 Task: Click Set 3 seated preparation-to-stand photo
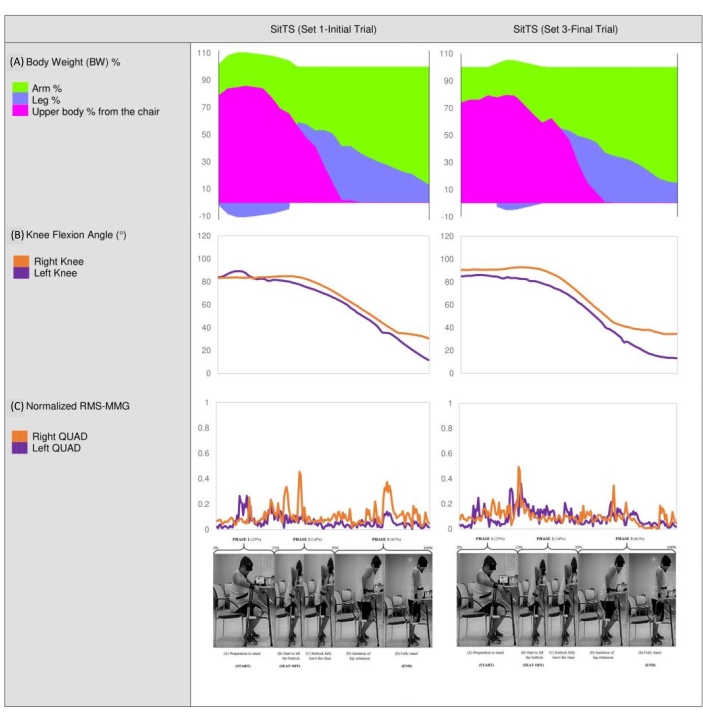pyautogui.click(x=487, y=599)
